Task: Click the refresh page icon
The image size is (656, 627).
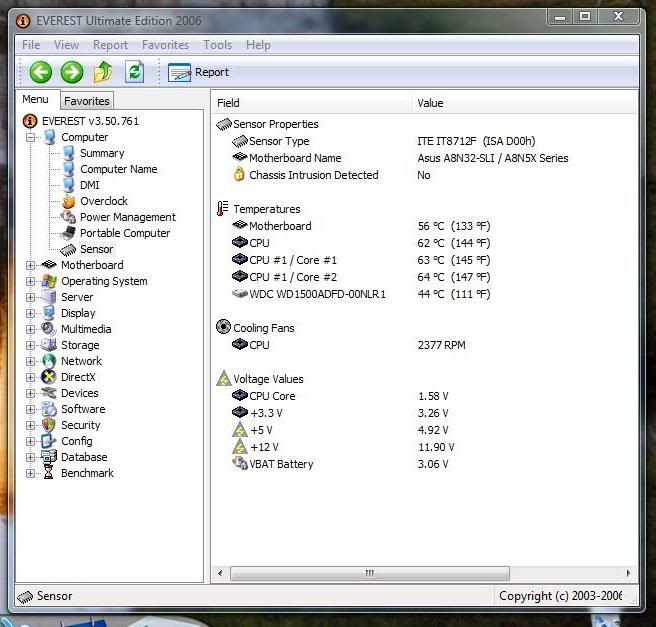Action: pos(134,72)
